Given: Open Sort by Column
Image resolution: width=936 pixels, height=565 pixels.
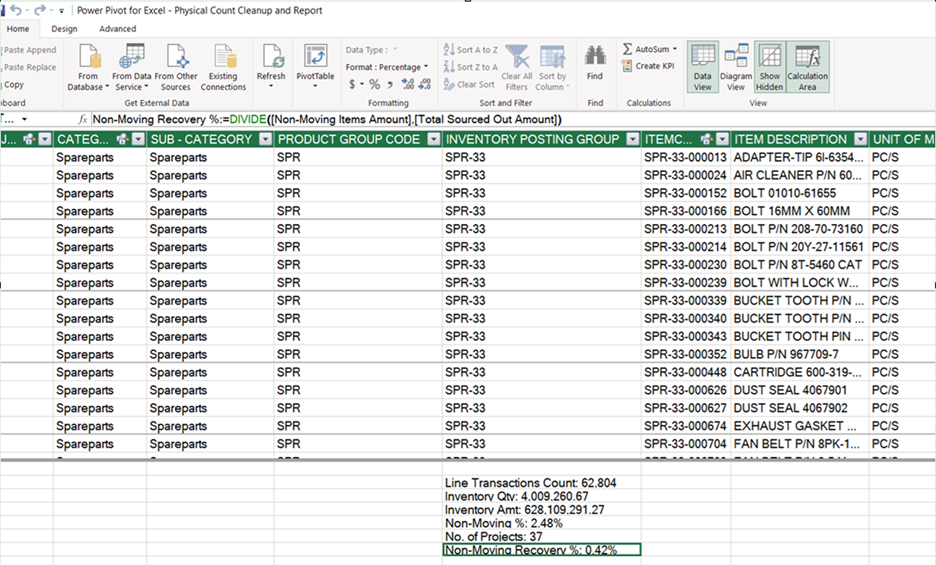Looking at the screenshot, I should [x=553, y=67].
